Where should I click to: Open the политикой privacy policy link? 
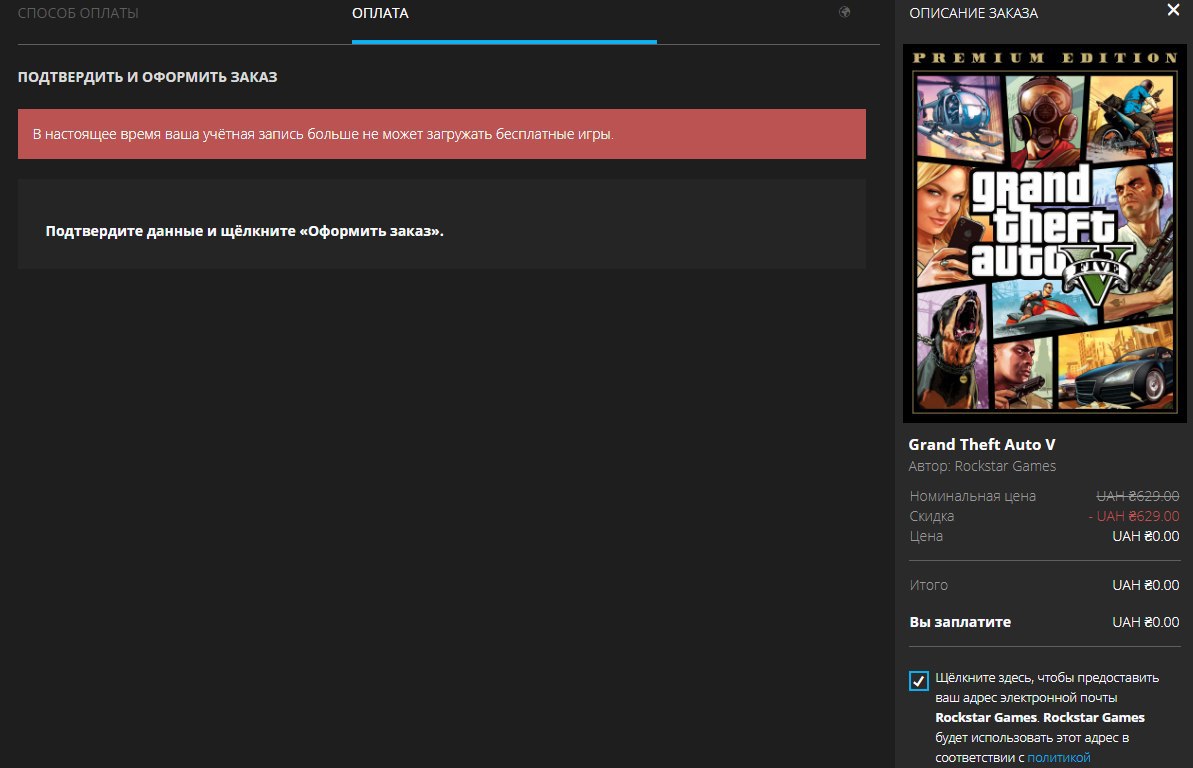[x=1058, y=757]
